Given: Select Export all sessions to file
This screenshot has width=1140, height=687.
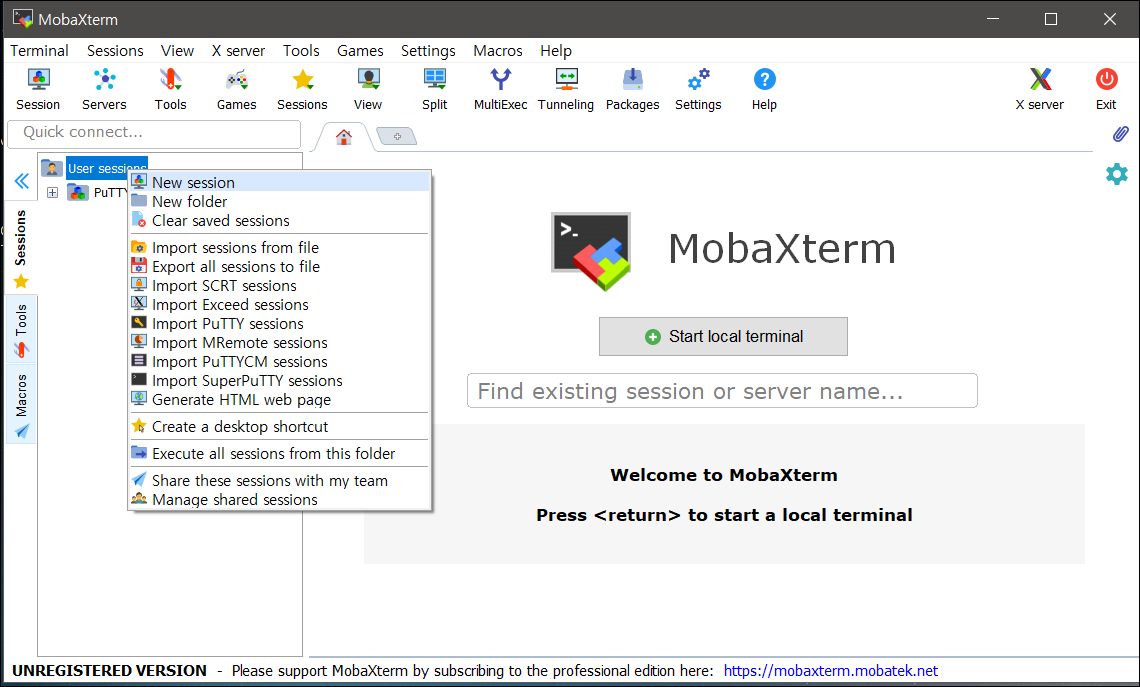Looking at the screenshot, I should coord(280,266).
